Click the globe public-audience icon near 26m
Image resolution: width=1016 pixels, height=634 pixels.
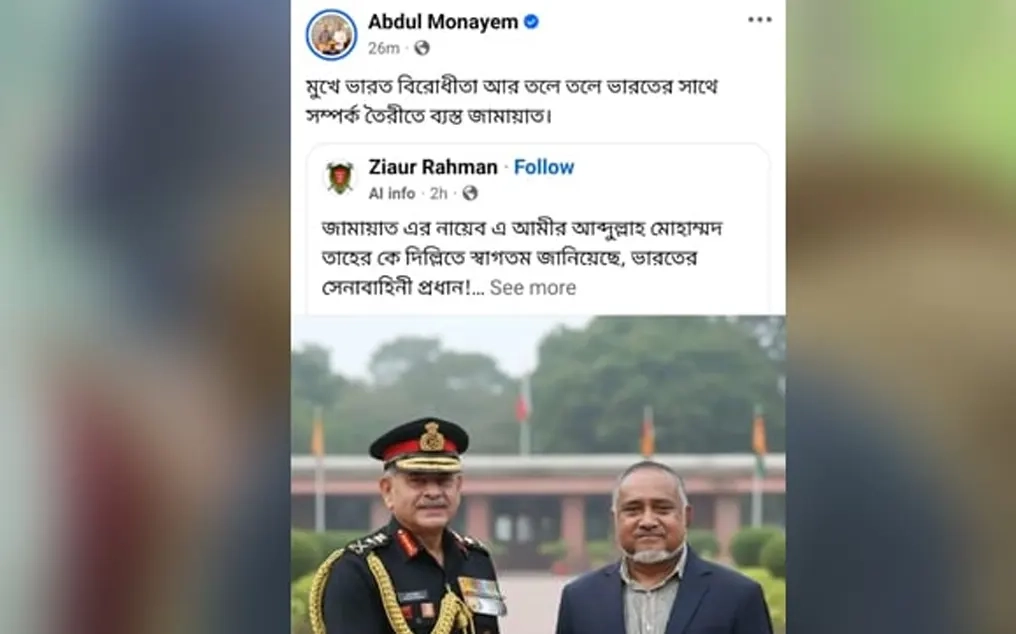tap(422, 48)
